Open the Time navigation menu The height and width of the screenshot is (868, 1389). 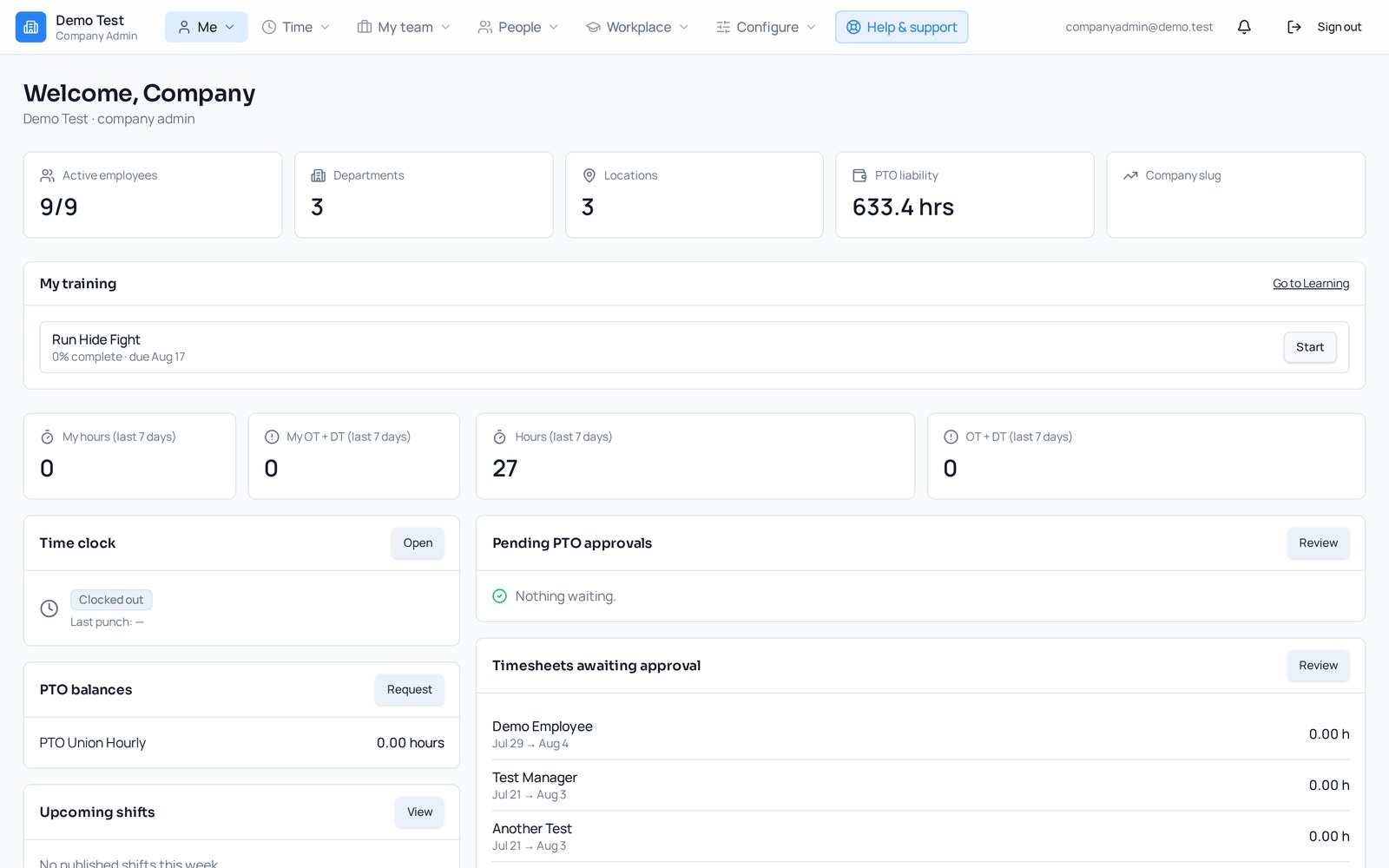(296, 27)
